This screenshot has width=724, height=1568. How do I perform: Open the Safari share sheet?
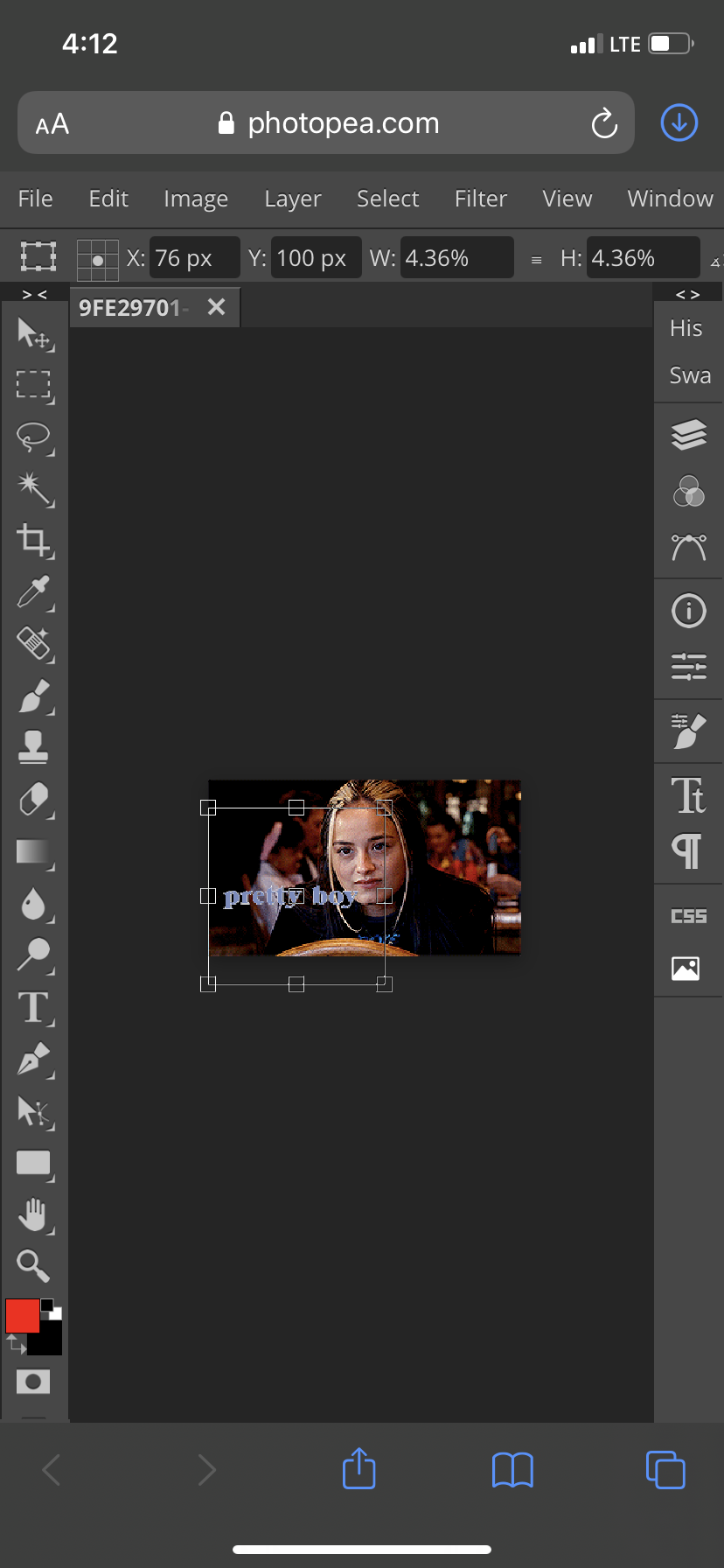359,1468
